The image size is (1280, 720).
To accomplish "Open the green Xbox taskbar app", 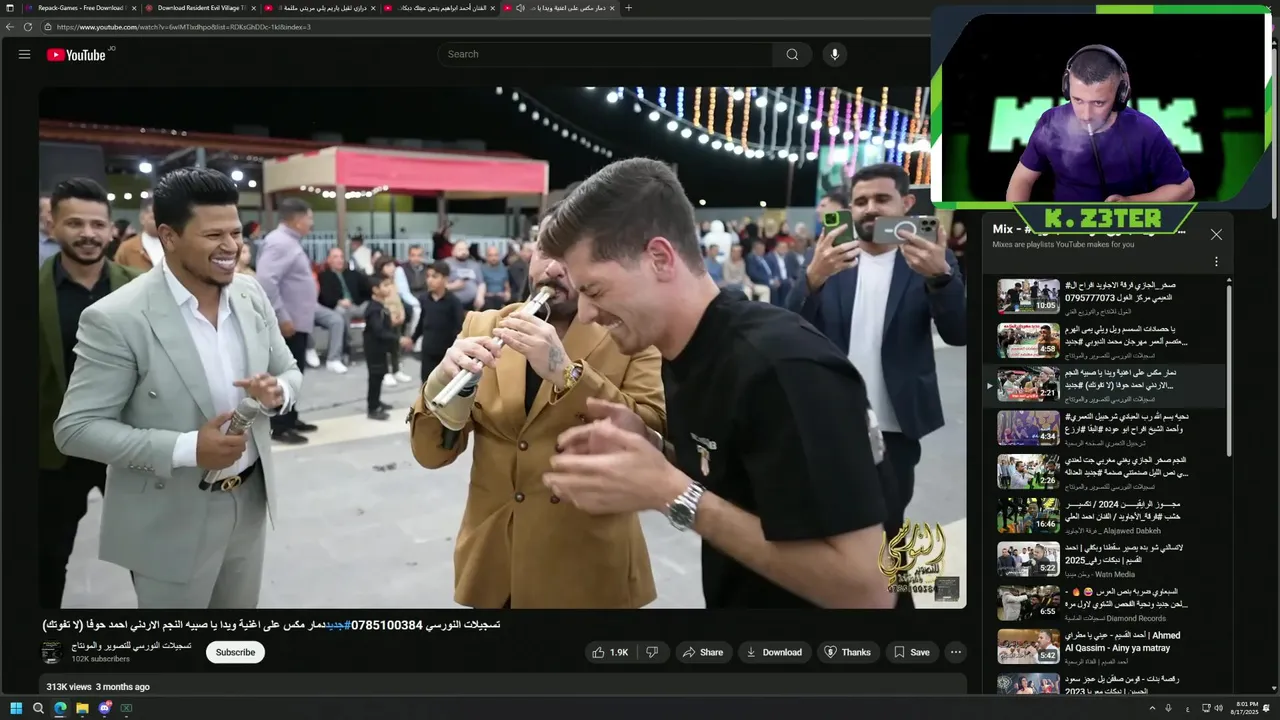I will tap(126, 708).
